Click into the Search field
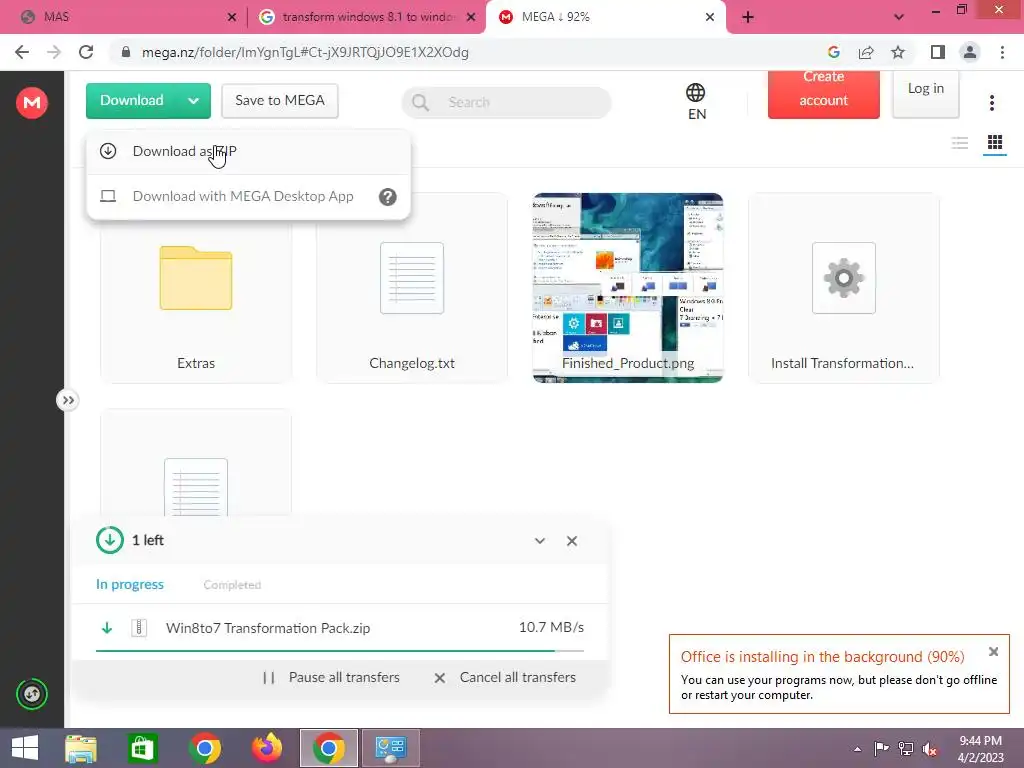The width and height of the screenshot is (1024, 768). tap(506, 103)
